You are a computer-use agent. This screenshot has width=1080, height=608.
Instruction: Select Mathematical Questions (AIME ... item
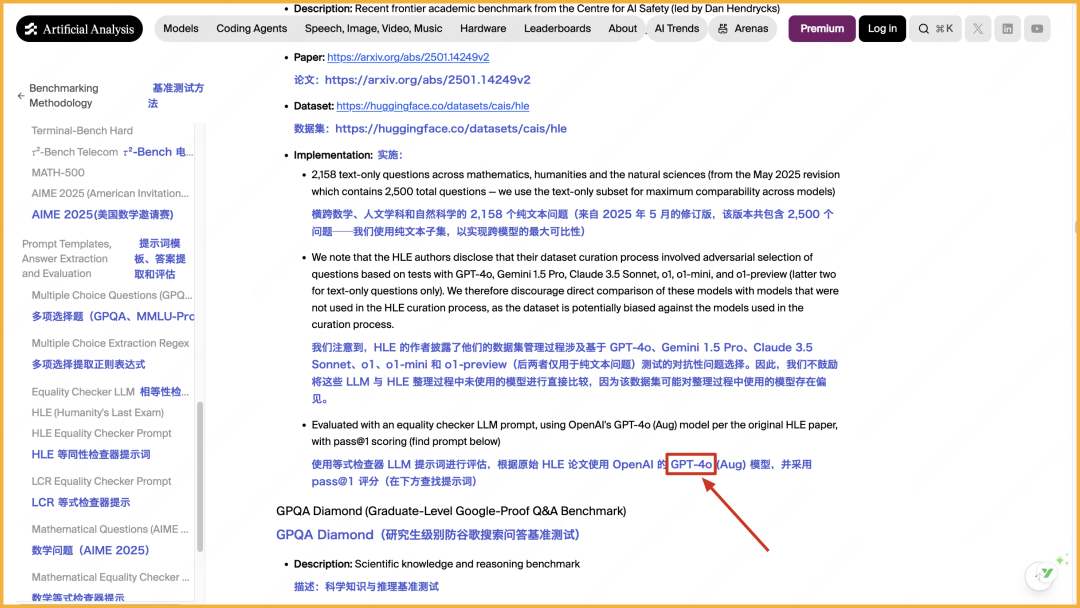(110, 530)
